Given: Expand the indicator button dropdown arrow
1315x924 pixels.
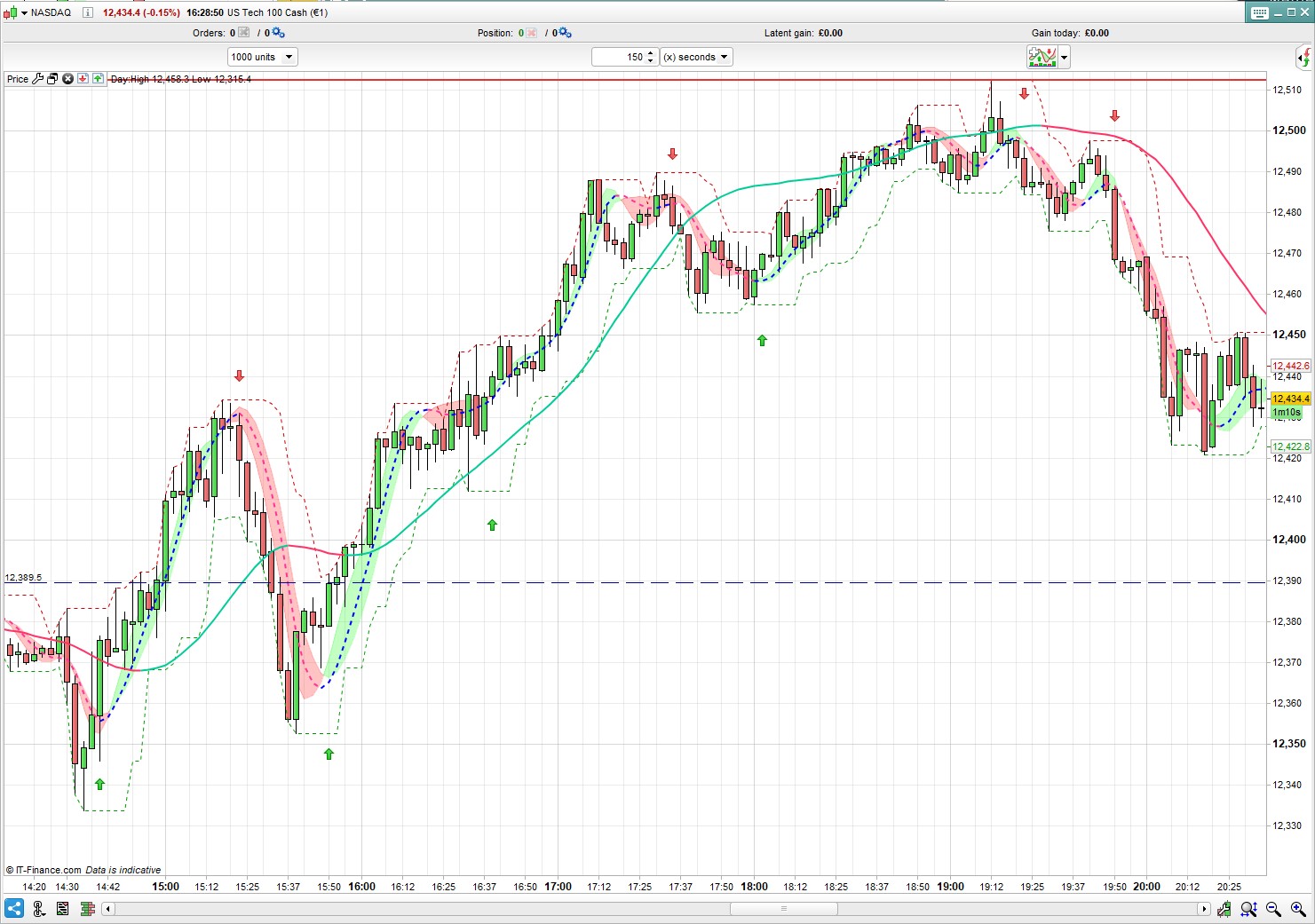Looking at the screenshot, I should coord(1064,58).
